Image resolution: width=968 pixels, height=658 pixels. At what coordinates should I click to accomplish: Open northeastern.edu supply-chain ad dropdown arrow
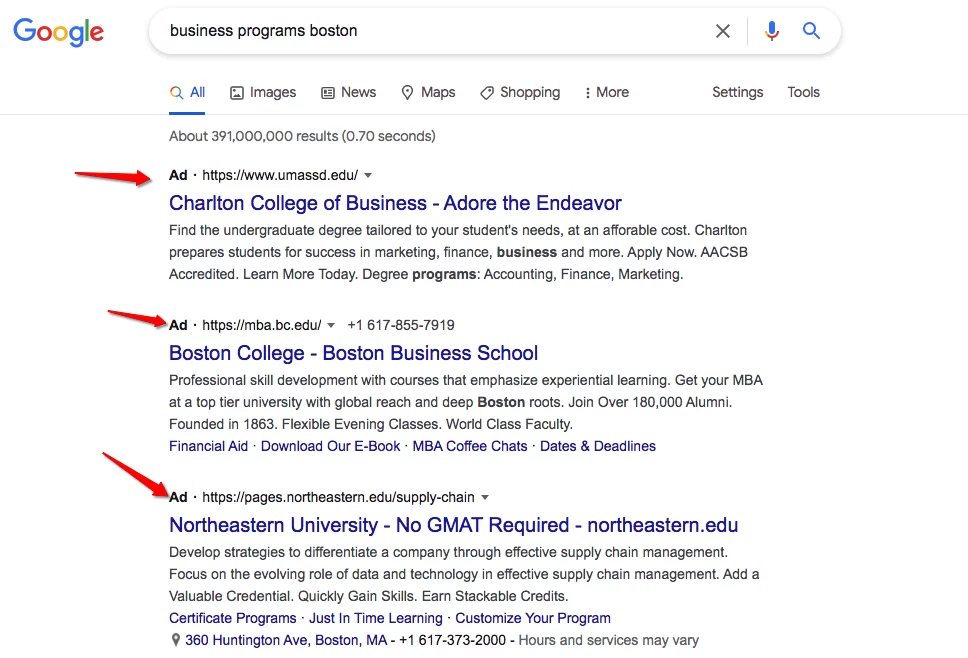pos(485,498)
